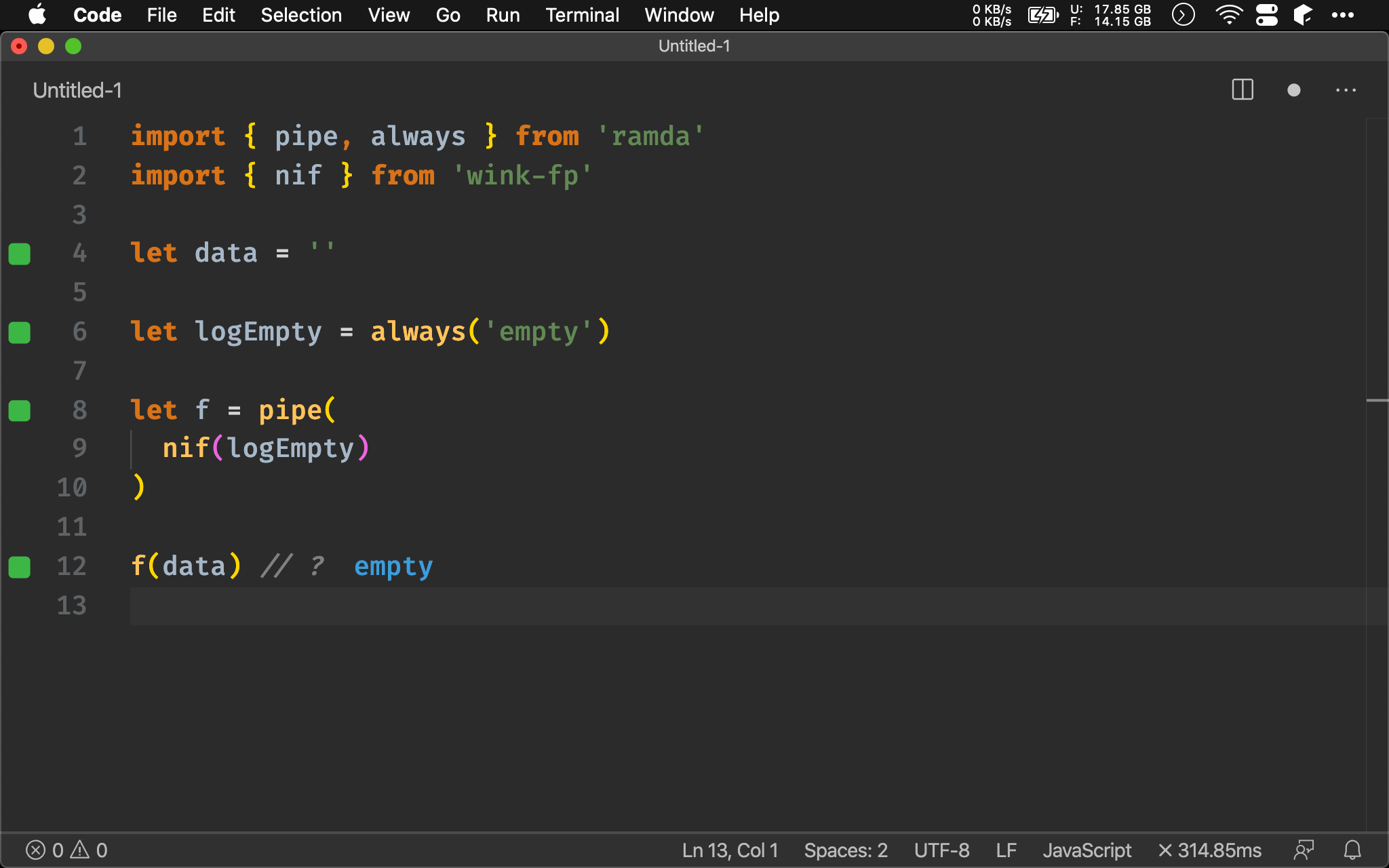Click the green Quokka marker on line 4
Viewport: 1389px width, 868px height.
(20, 254)
